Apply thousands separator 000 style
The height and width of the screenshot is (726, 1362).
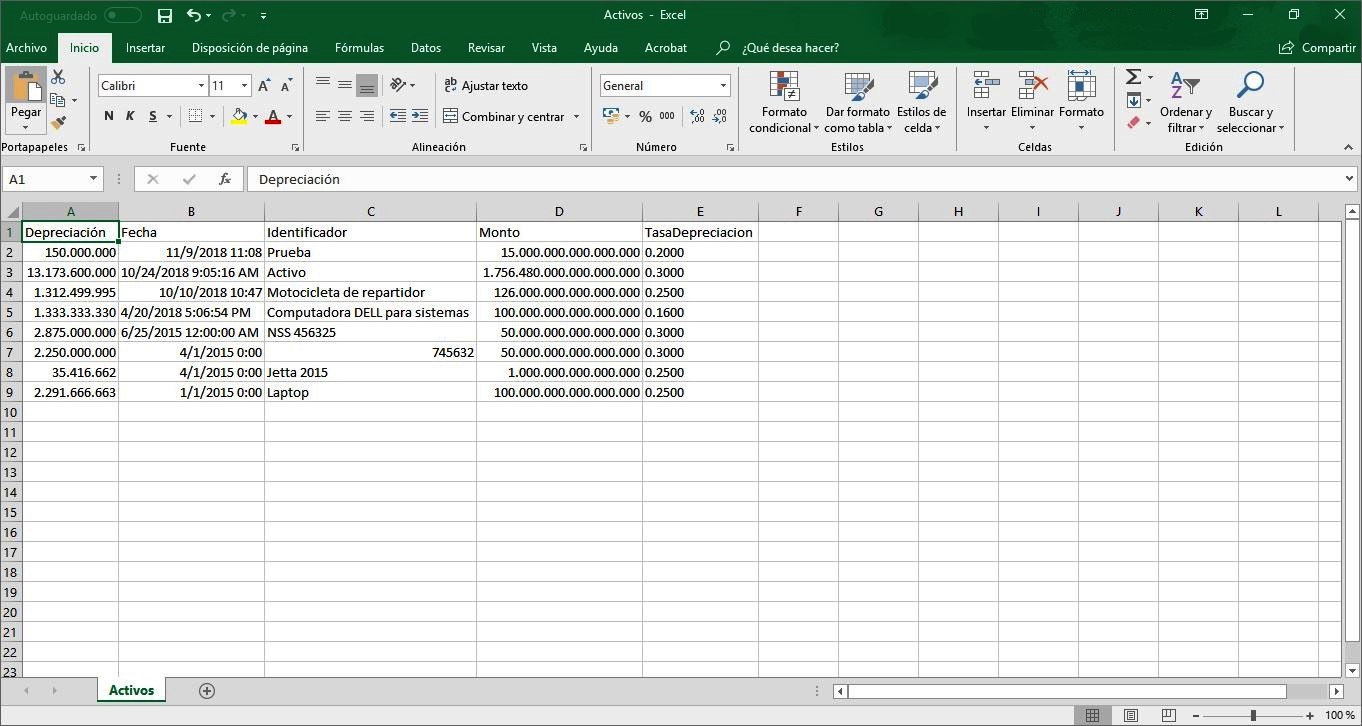coord(667,117)
